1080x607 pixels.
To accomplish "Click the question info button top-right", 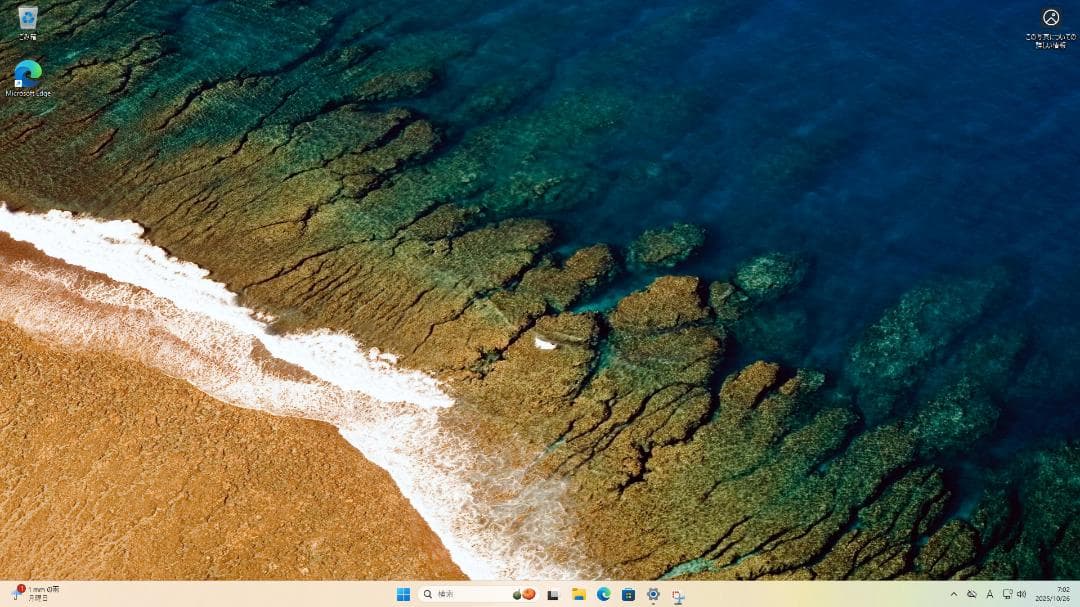I will click(x=1049, y=17).
